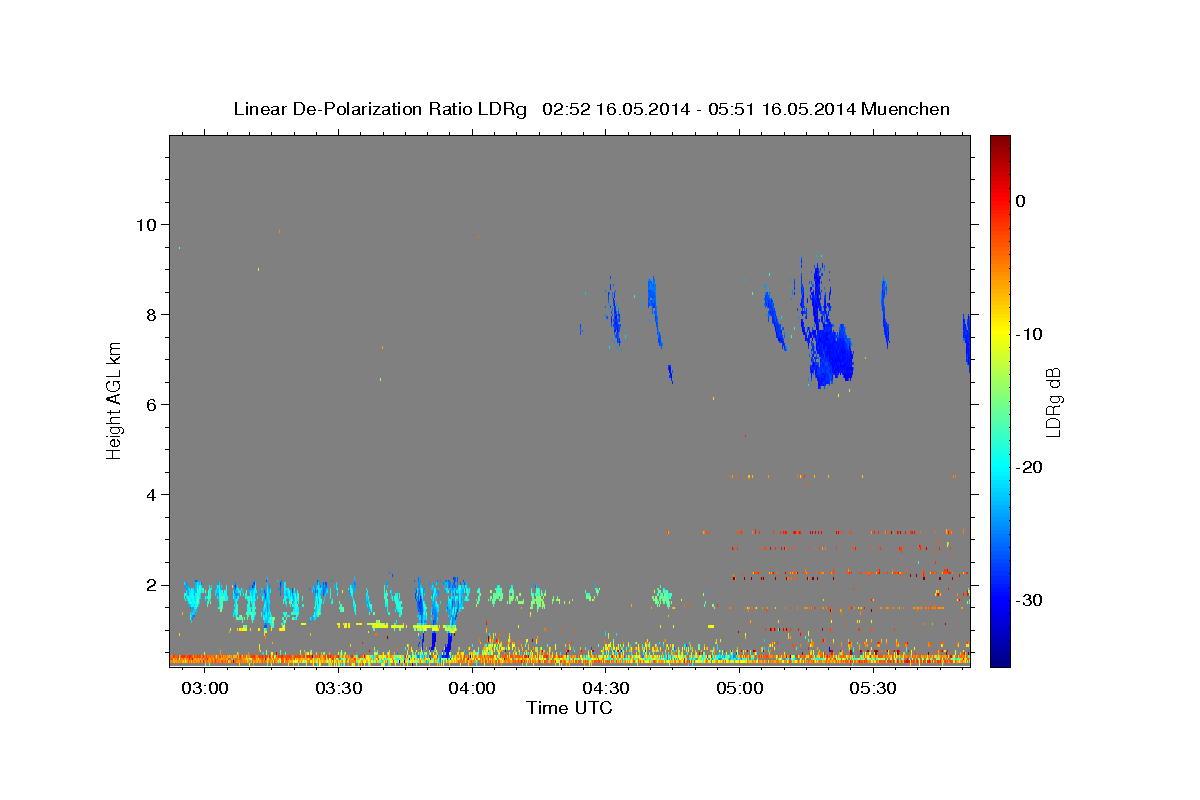Image resolution: width=1200 pixels, height=800 pixels.
Task: Click the 04:00 time tick label
Action: pos(473,689)
